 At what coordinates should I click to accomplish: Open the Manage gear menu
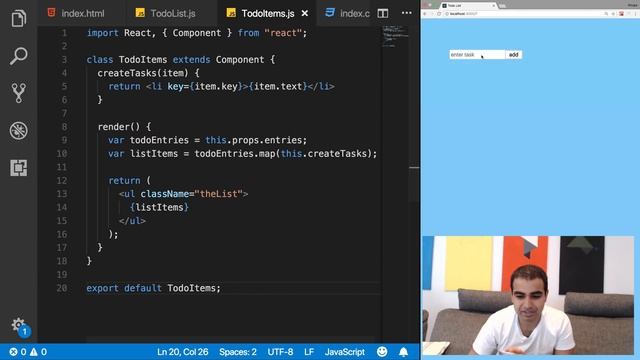click(18, 325)
